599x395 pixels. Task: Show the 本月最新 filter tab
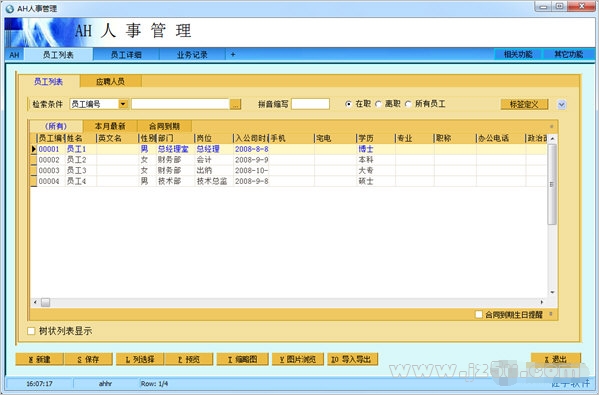pyautogui.click(x=110, y=126)
